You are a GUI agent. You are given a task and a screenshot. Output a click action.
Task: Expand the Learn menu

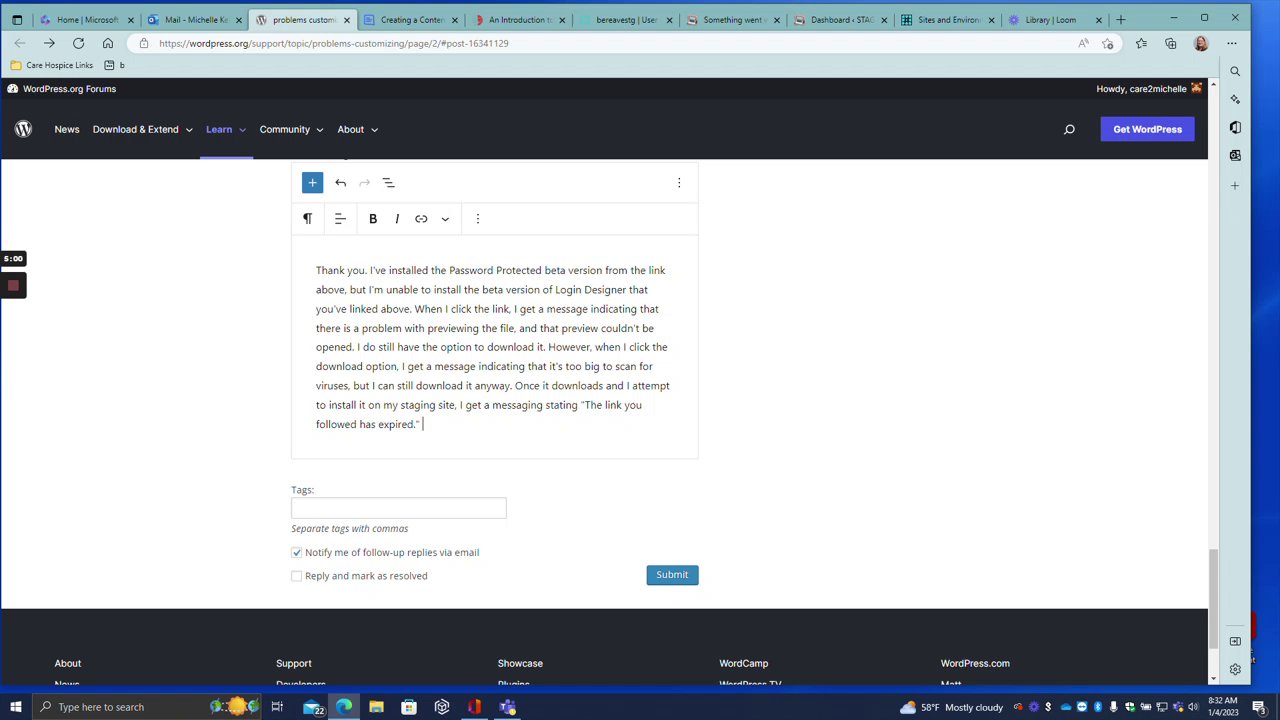click(226, 129)
